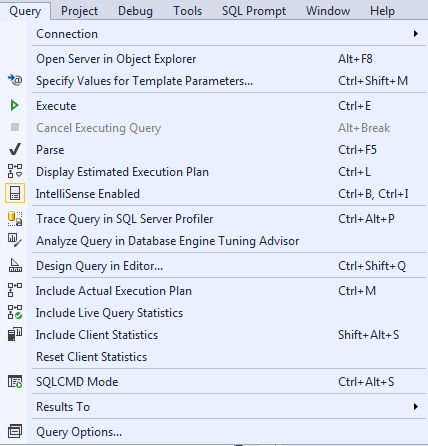
Task: Click the Trace Query in Profiler icon
Action: [15, 219]
